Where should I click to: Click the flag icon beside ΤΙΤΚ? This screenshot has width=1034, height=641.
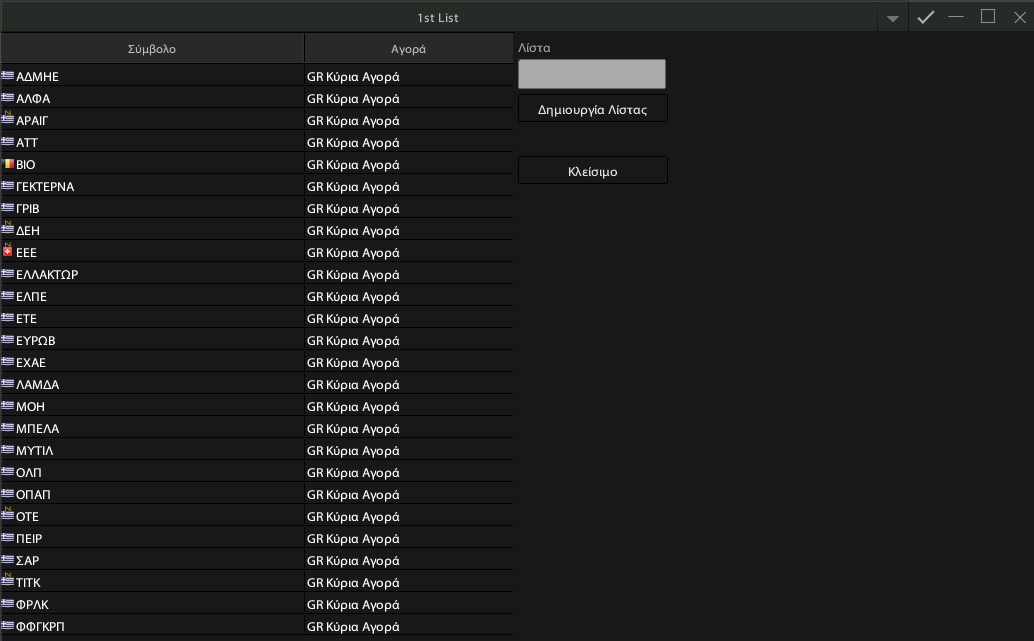pyautogui.click(x=8, y=580)
